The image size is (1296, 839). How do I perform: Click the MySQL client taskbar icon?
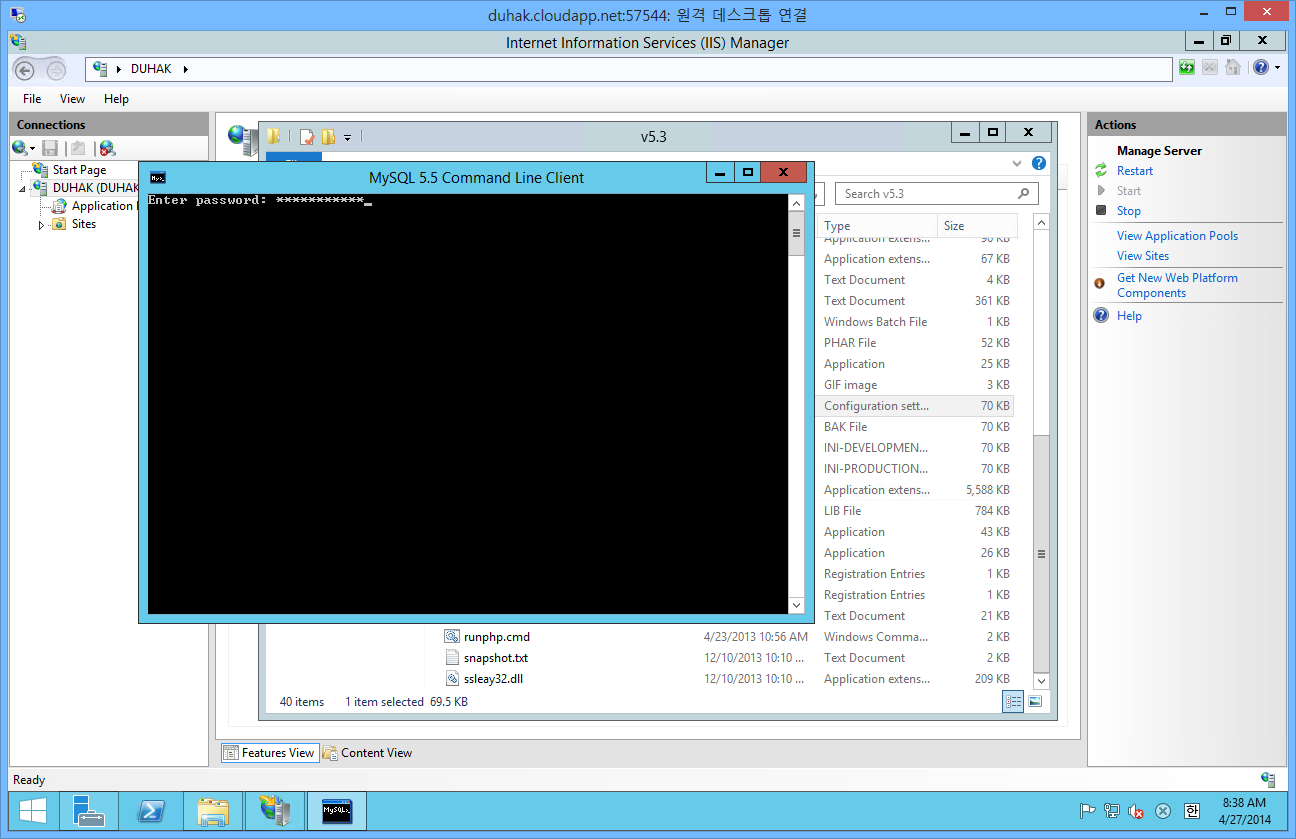tap(336, 811)
